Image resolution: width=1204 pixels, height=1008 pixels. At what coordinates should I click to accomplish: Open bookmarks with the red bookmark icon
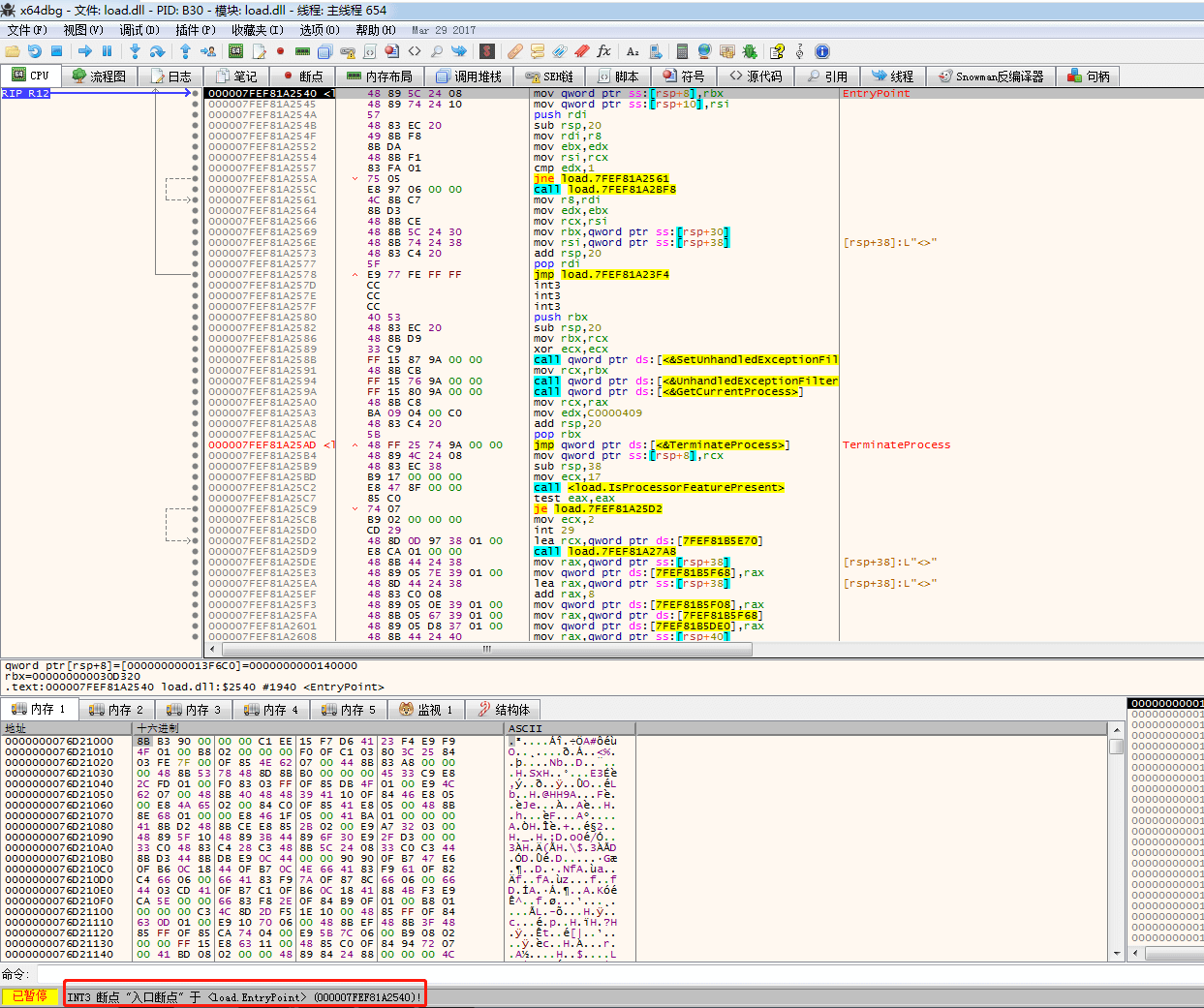point(582,51)
